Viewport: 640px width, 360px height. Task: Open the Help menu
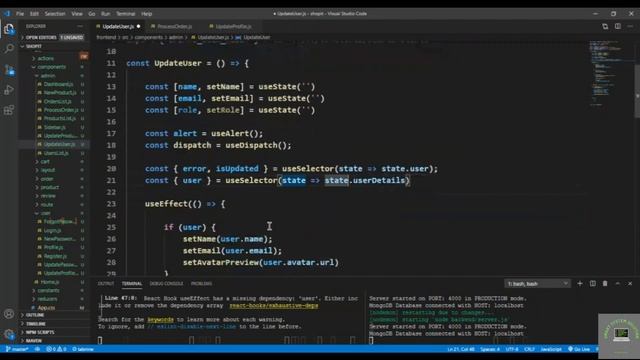(147, 13)
